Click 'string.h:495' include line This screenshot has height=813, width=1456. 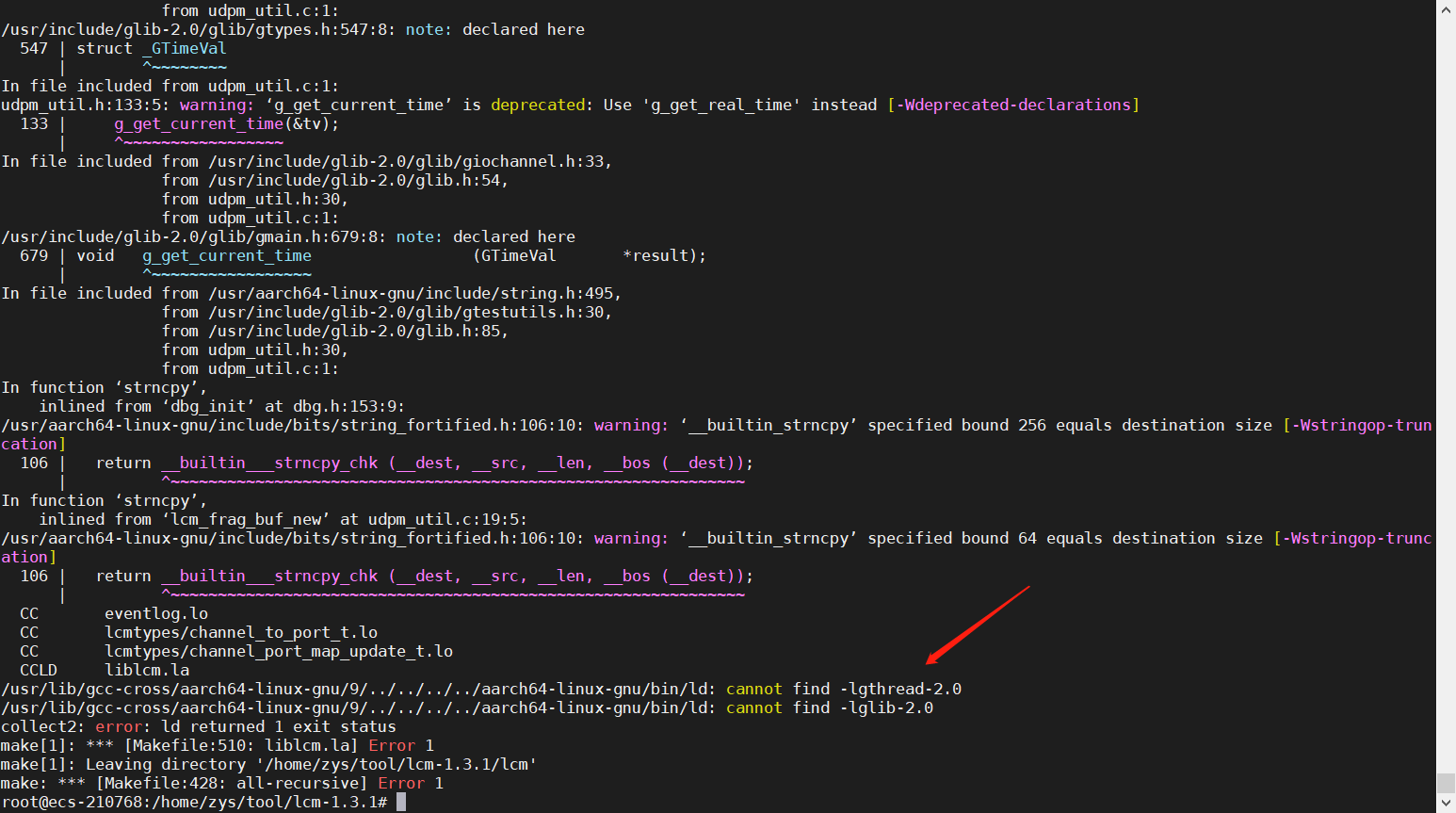pyautogui.click(x=312, y=293)
